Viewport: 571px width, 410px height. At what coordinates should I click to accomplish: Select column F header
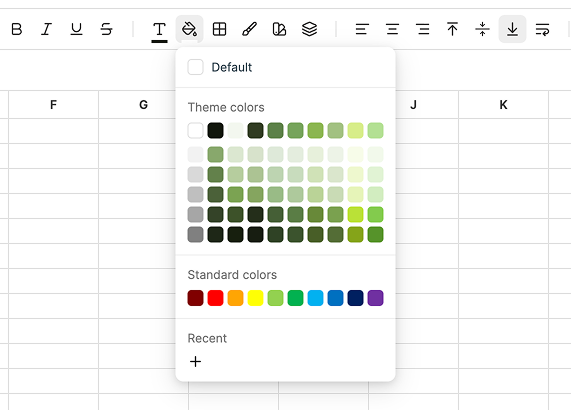click(x=54, y=105)
